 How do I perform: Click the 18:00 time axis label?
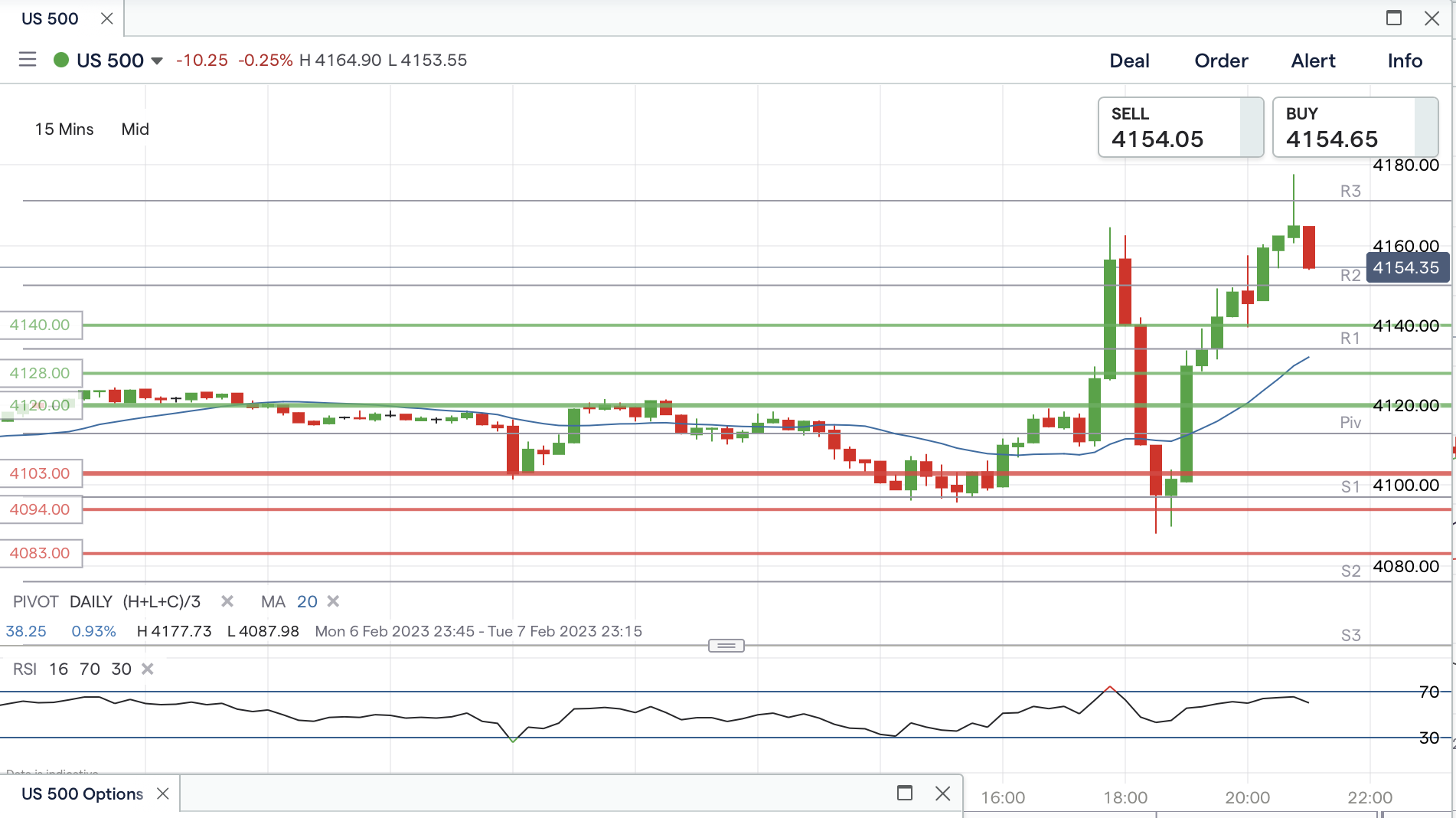tap(1125, 798)
